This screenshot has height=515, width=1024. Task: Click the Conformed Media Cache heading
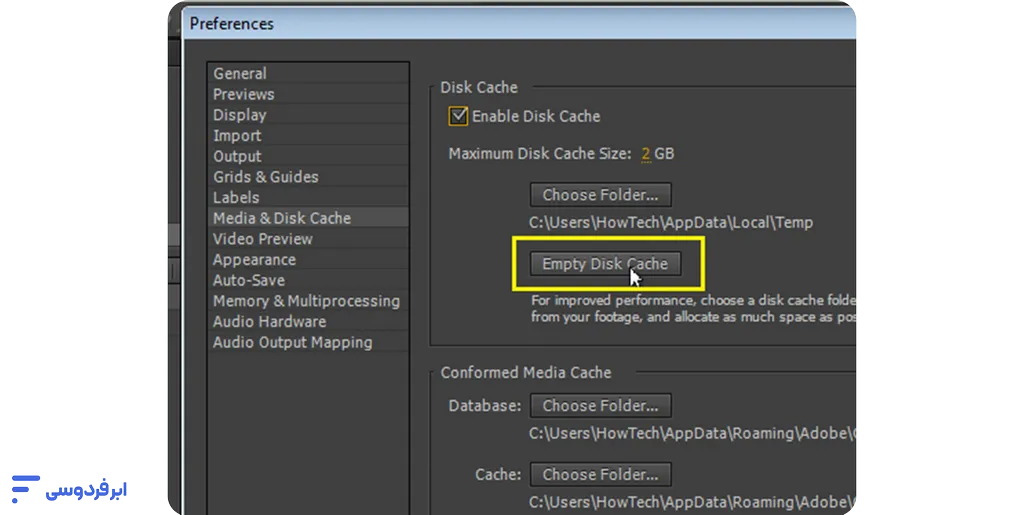click(x=526, y=373)
